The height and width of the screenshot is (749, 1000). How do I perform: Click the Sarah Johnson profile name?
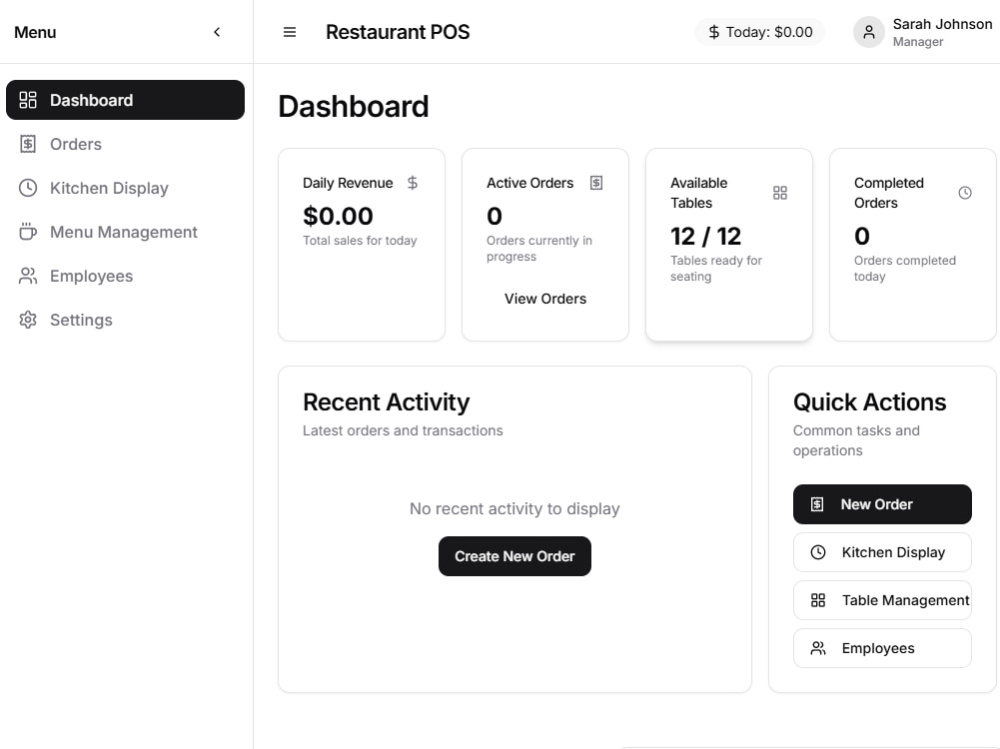[942, 24]
